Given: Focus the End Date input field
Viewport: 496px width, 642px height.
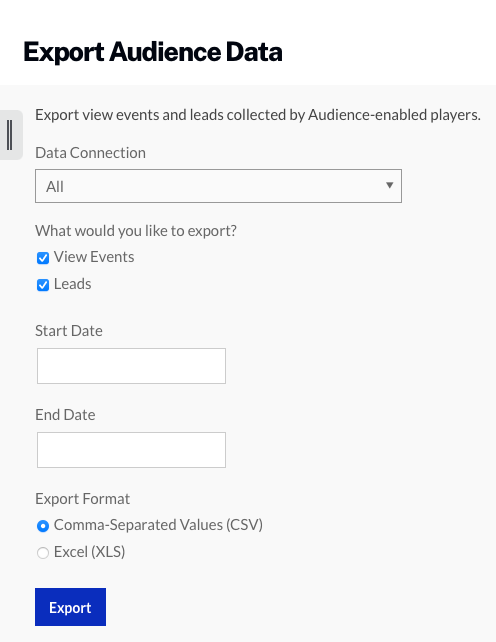Looking at the screenshot, I should click(131, 450).
